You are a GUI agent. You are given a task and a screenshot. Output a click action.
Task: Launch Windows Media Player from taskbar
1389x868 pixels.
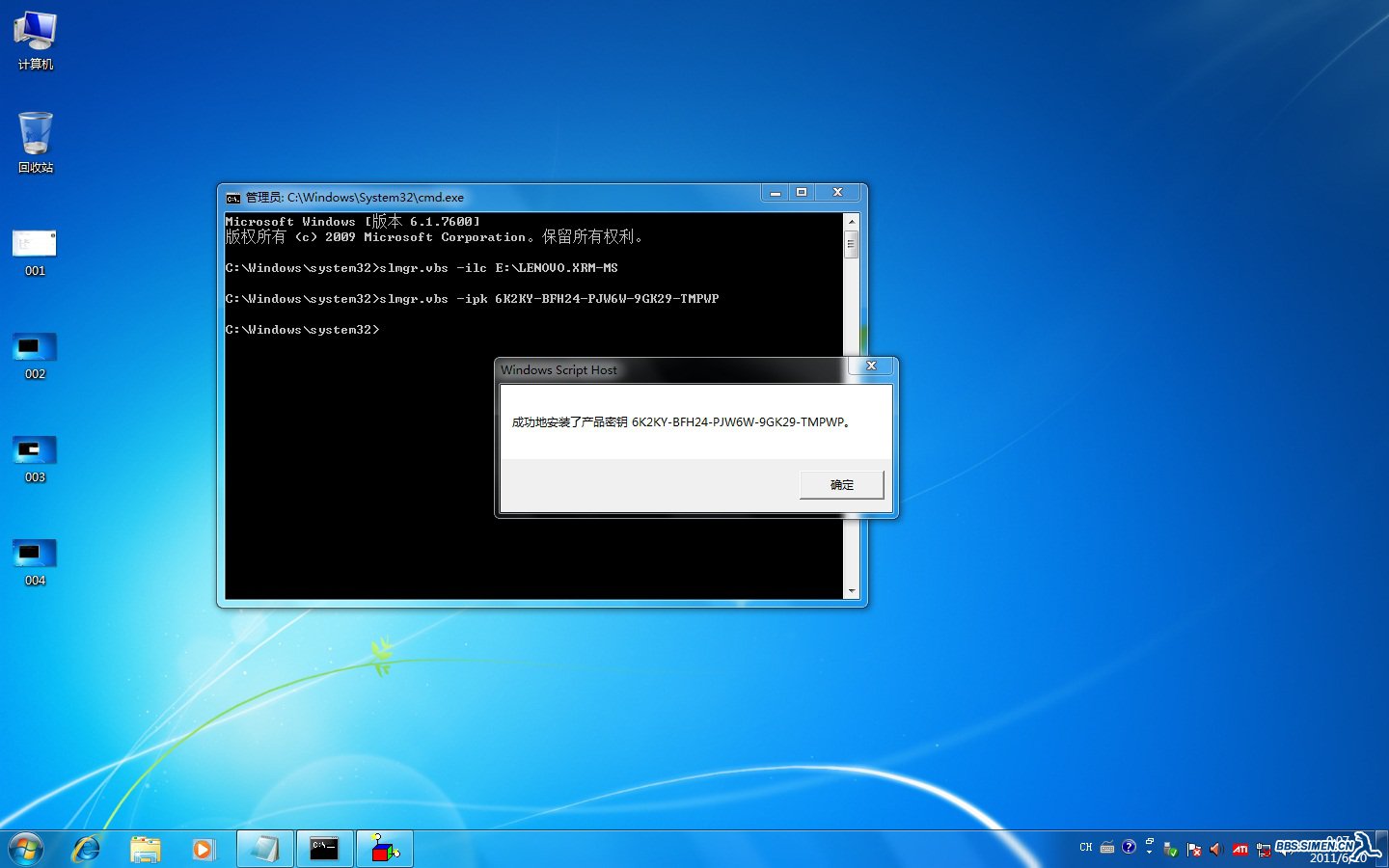click(204, 849)
